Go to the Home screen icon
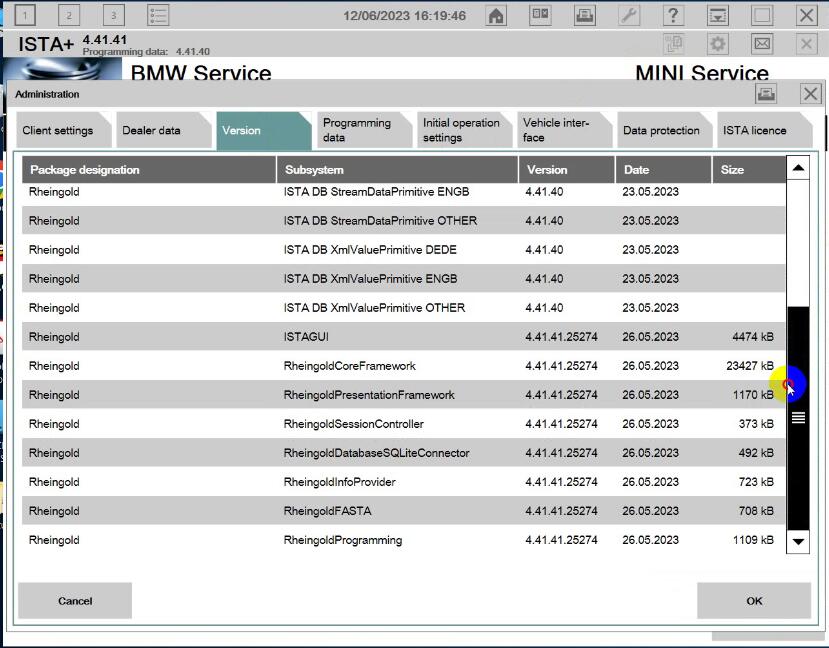829x648 pixels. [495, 15]
